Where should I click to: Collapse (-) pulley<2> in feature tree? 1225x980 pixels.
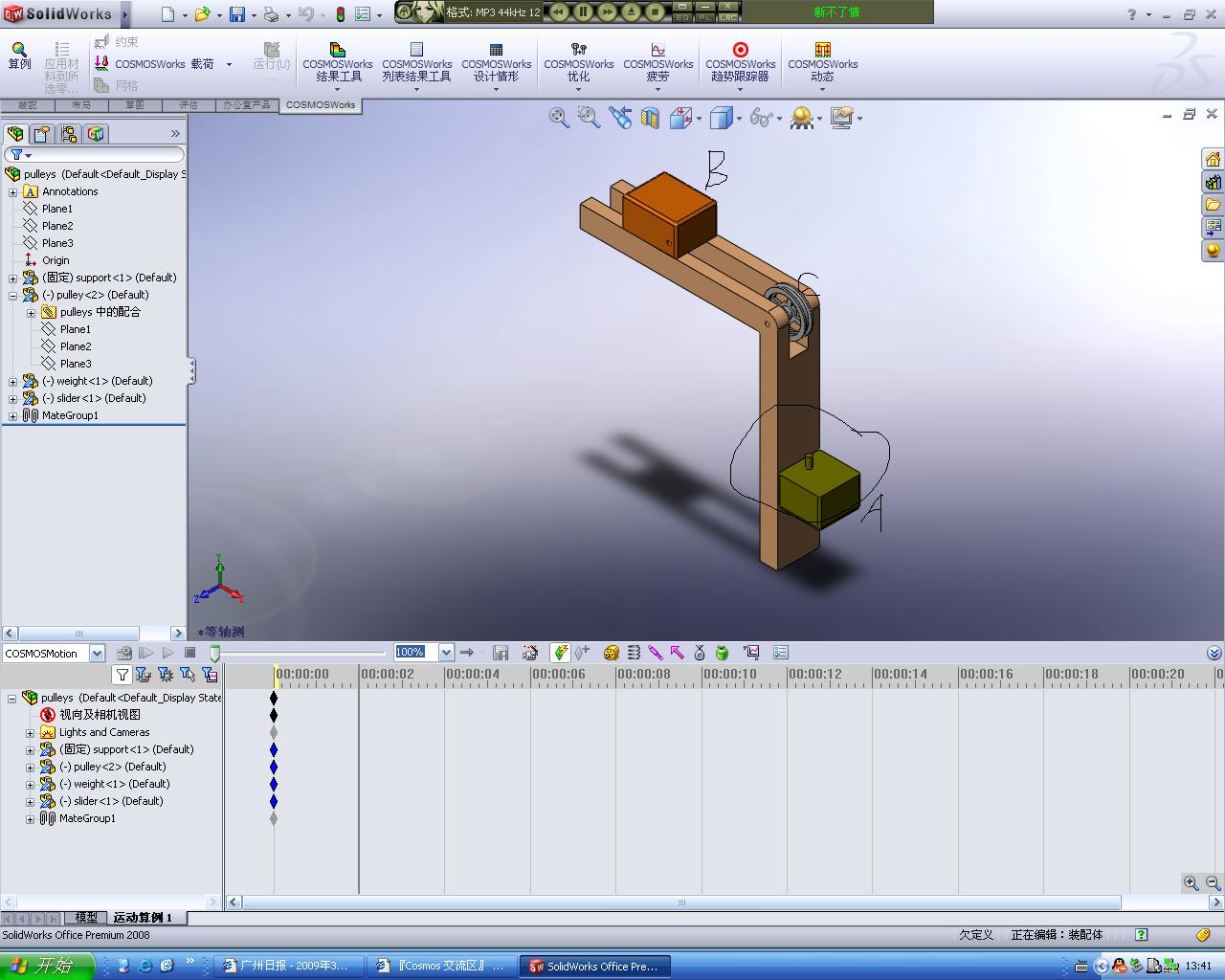13,295
